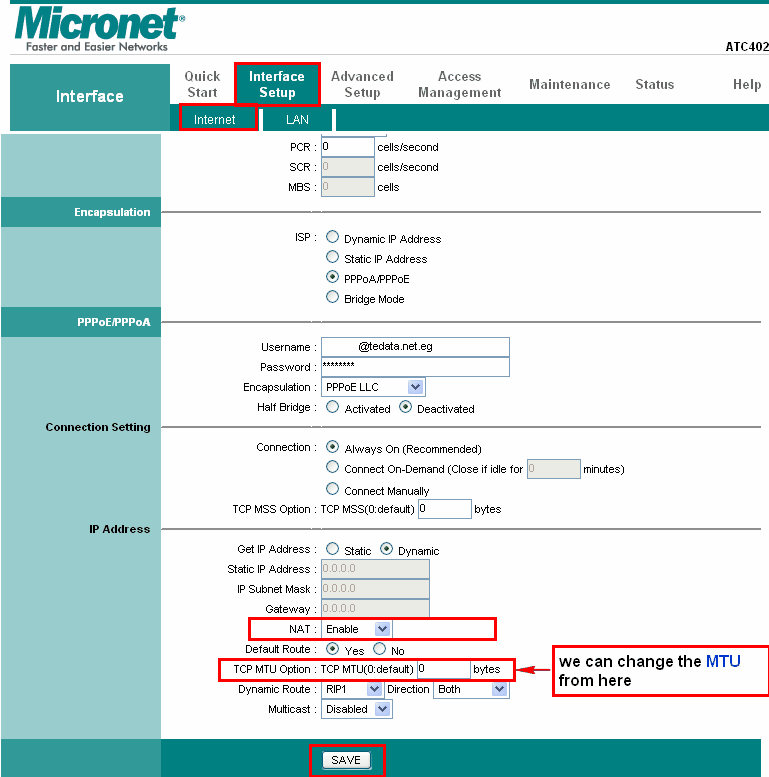Click the PCR cells/second field

click(x=347, y=147)
